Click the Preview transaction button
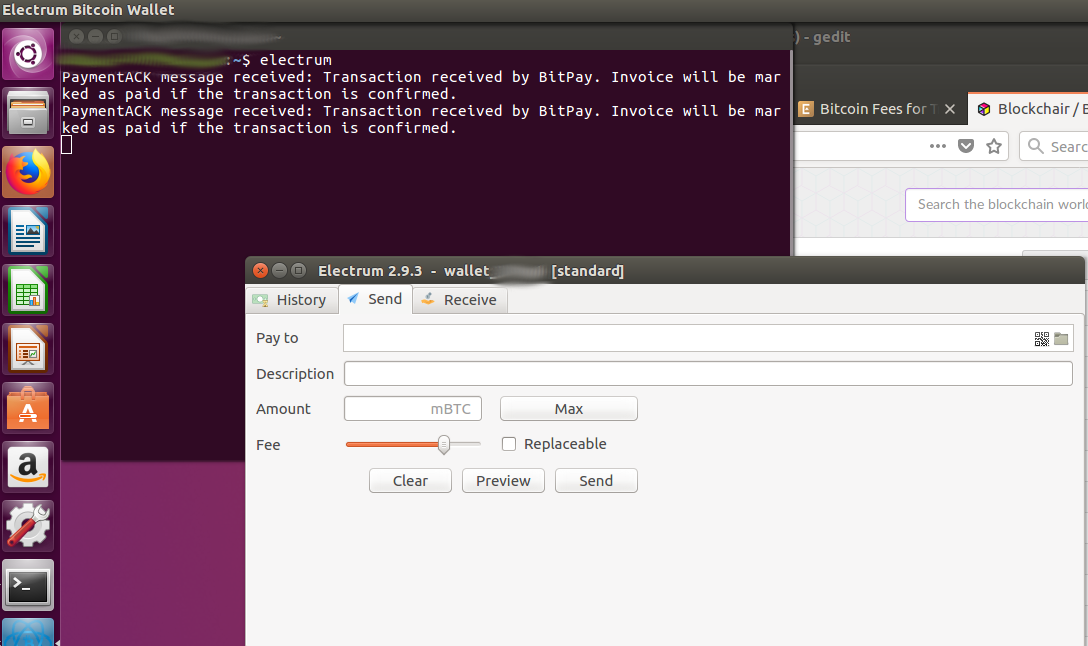 coord(503,481)
